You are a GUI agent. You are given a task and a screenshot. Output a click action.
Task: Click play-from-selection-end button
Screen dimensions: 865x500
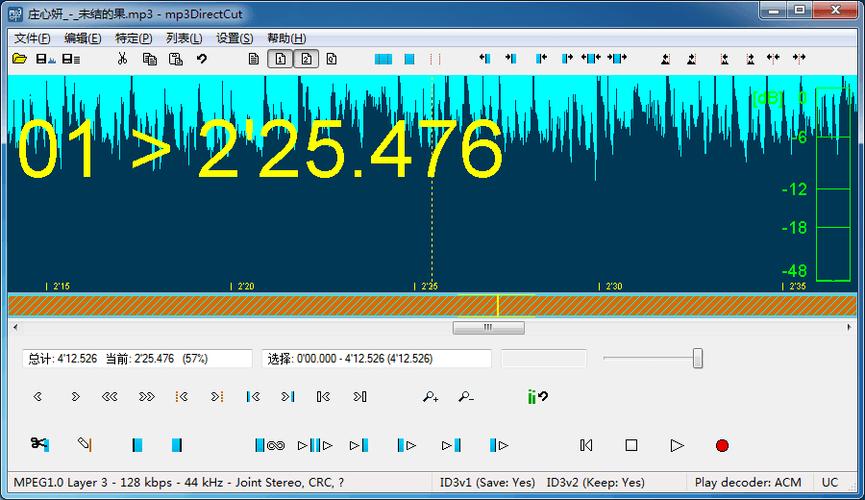pyautogui.click(x=499, y=445)
